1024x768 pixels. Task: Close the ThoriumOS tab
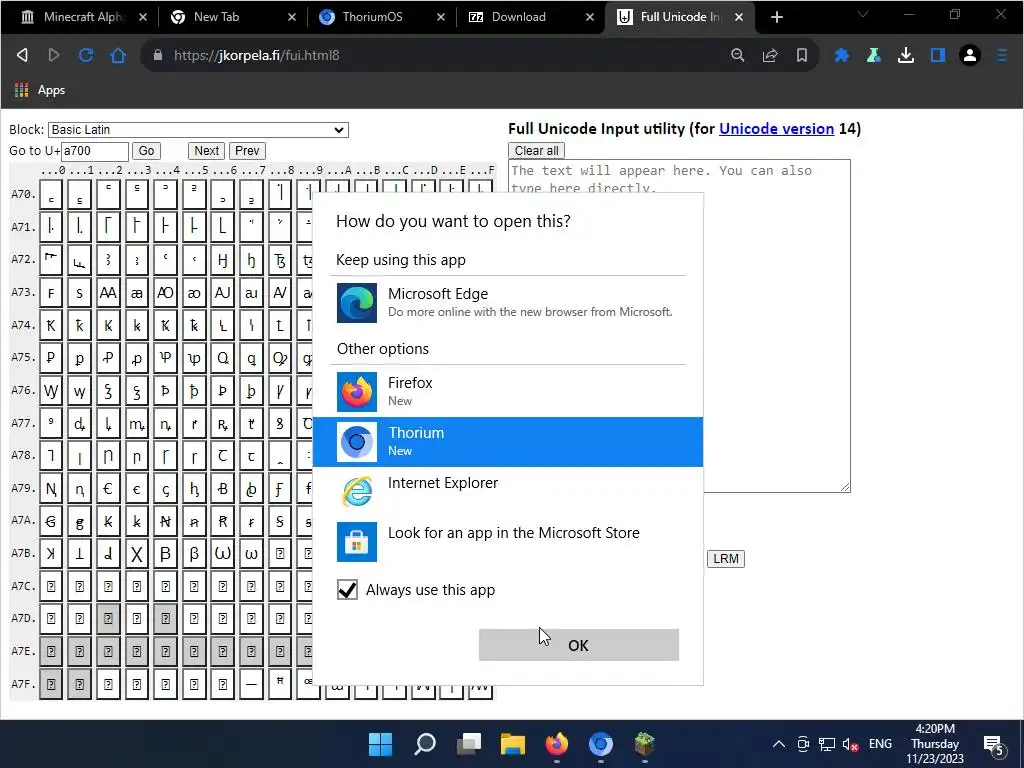(x=441, y=17)
